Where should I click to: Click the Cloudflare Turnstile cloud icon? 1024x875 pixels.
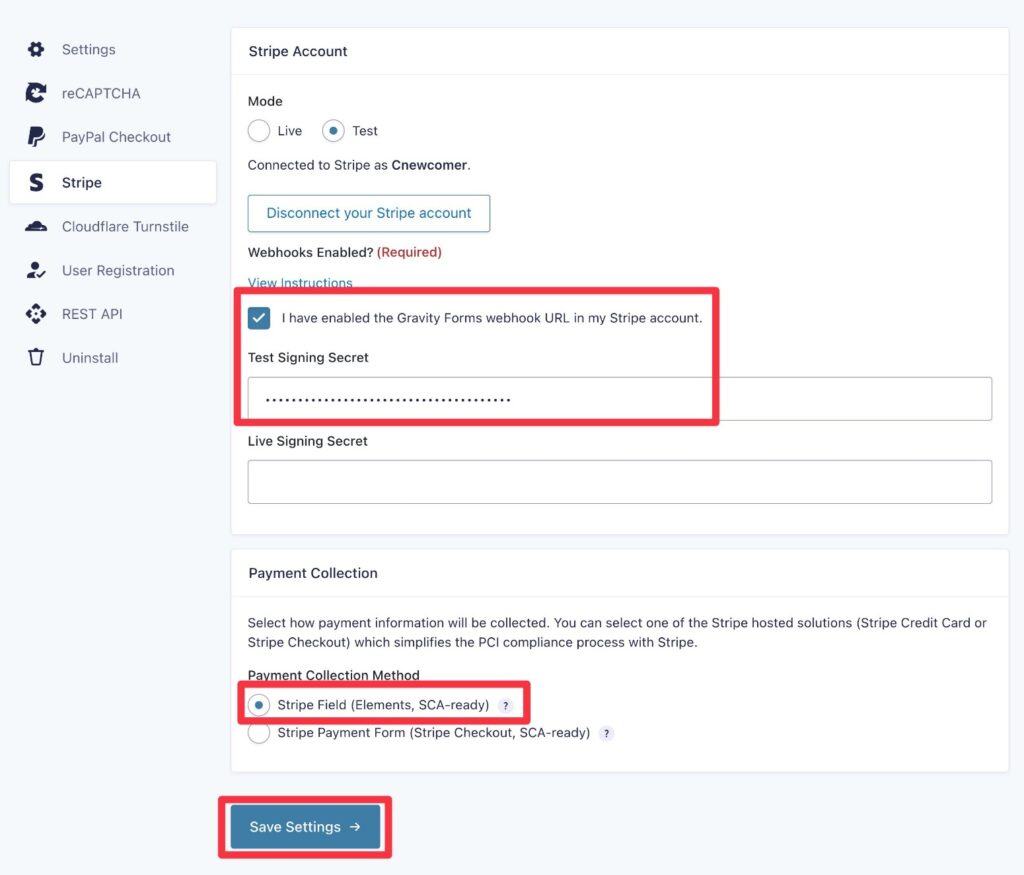point(36,226)
